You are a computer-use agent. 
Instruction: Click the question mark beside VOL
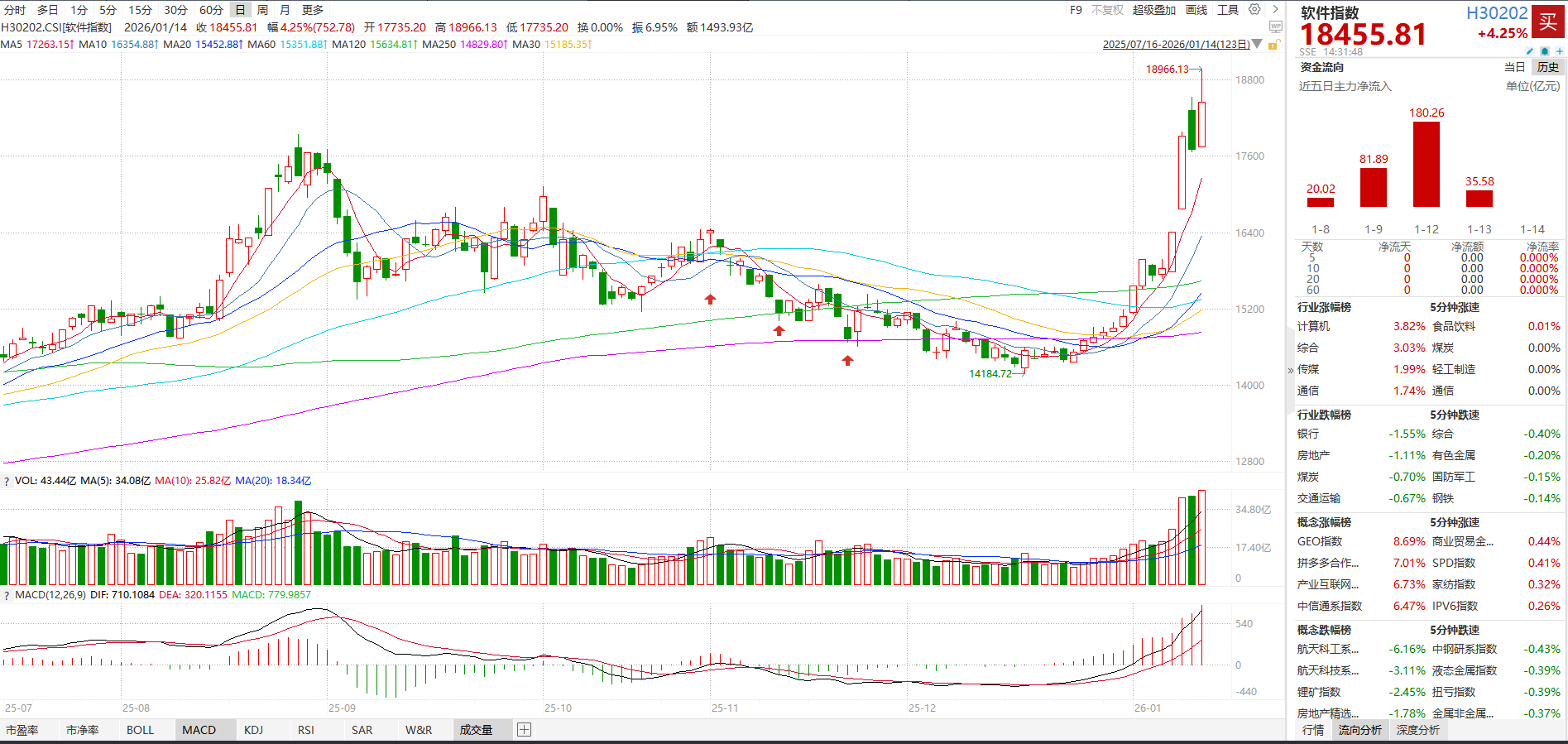7,481
